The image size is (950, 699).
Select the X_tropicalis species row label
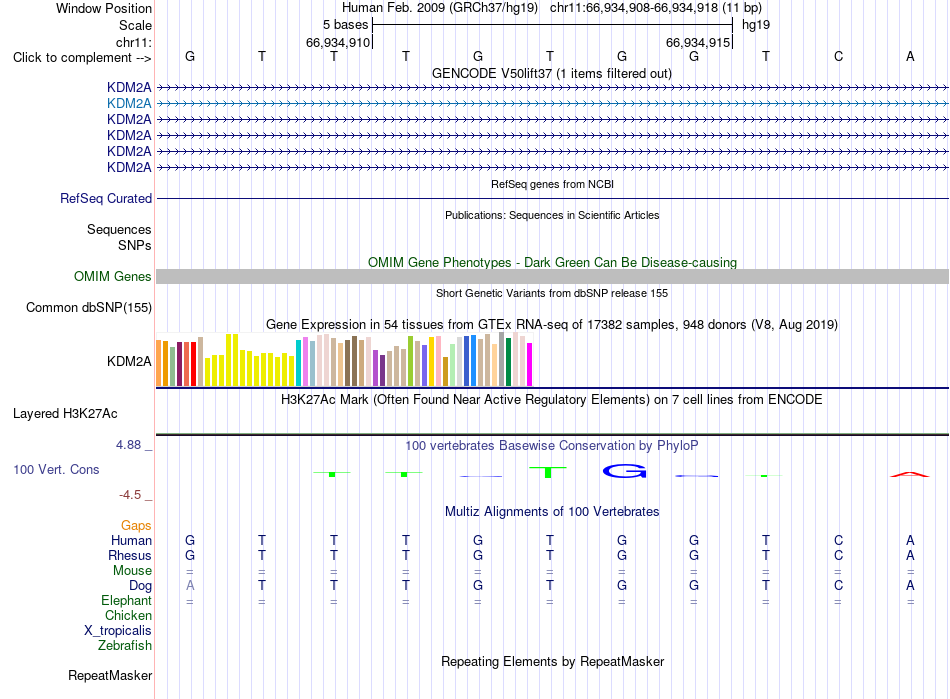118,631
